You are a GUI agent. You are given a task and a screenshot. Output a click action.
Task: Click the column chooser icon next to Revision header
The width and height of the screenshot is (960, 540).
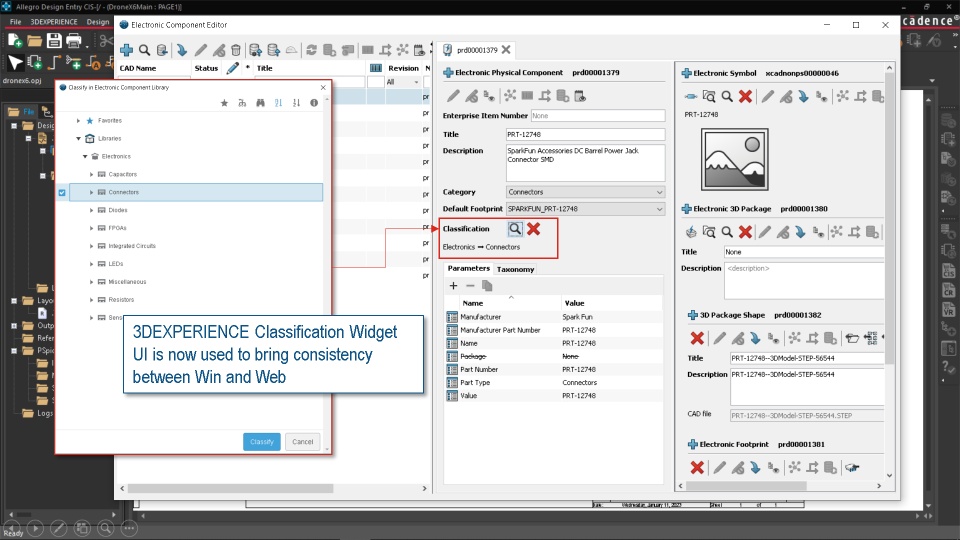[x=376, y=68]
